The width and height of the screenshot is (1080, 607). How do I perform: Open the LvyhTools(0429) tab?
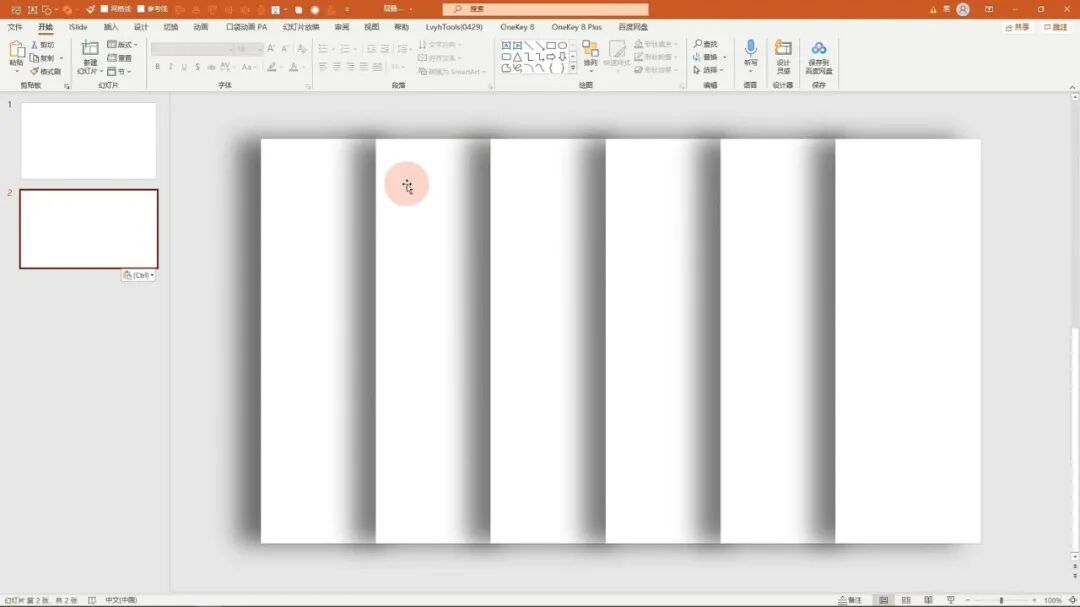coord(454,27)
